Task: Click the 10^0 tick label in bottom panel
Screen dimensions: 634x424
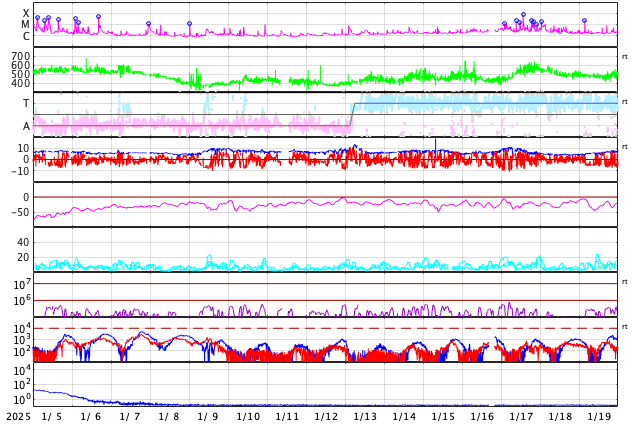Action: coord(22,399)
